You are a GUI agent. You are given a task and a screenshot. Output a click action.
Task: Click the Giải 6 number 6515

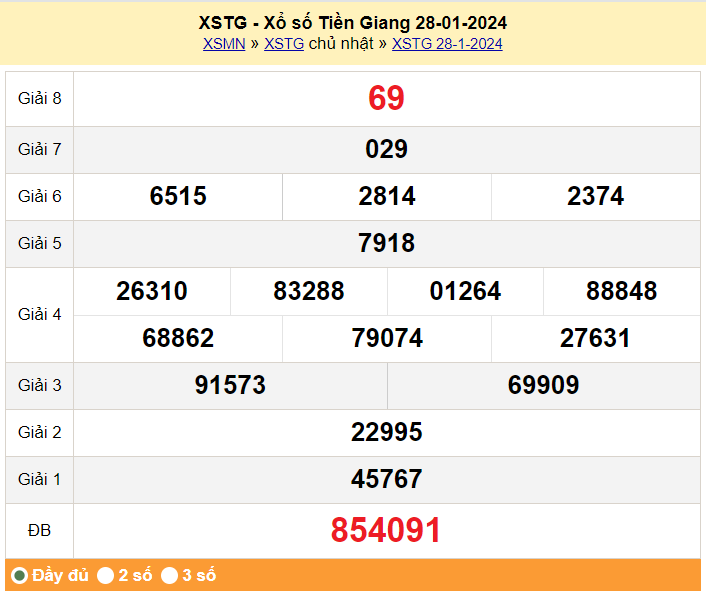[178, 196]
